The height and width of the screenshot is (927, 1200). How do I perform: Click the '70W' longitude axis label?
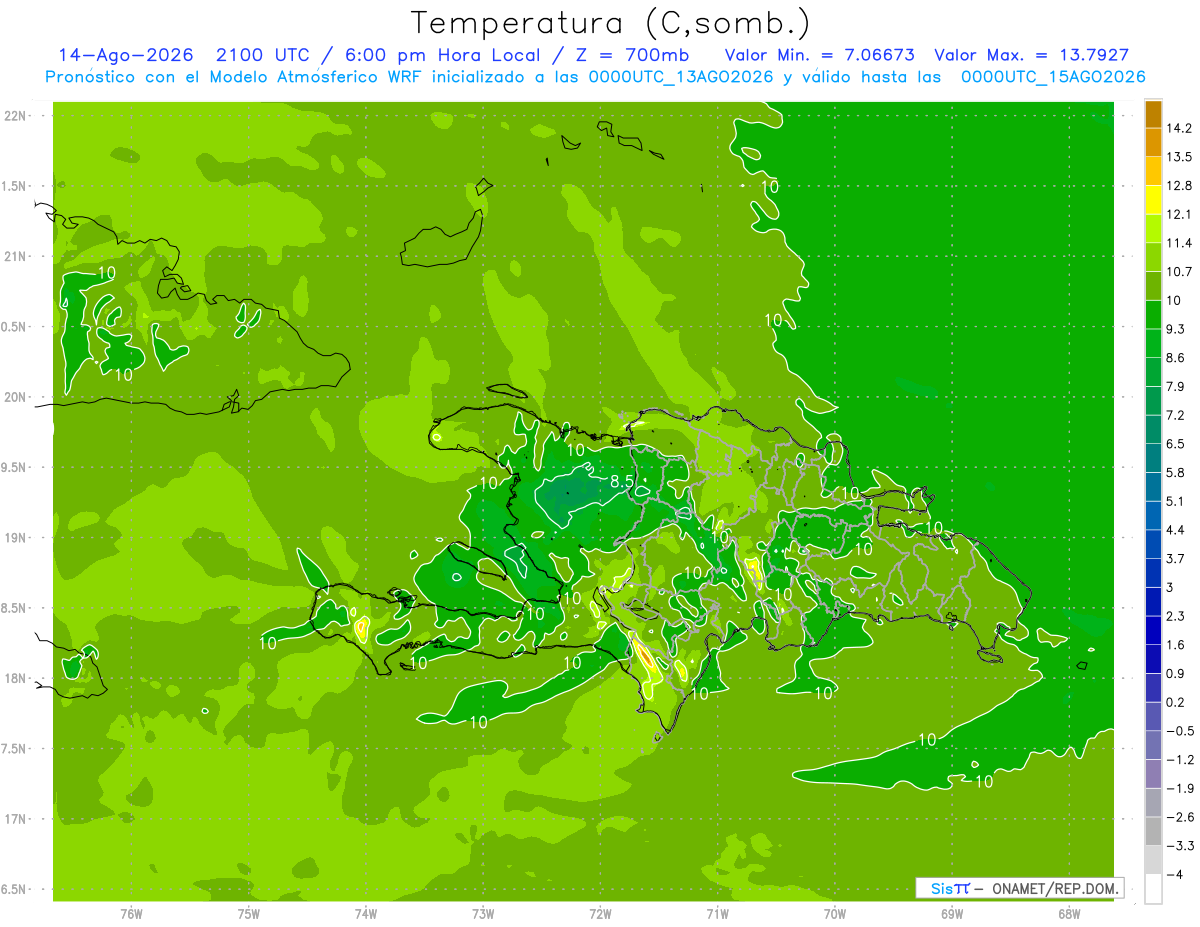[x=835, y=913]
